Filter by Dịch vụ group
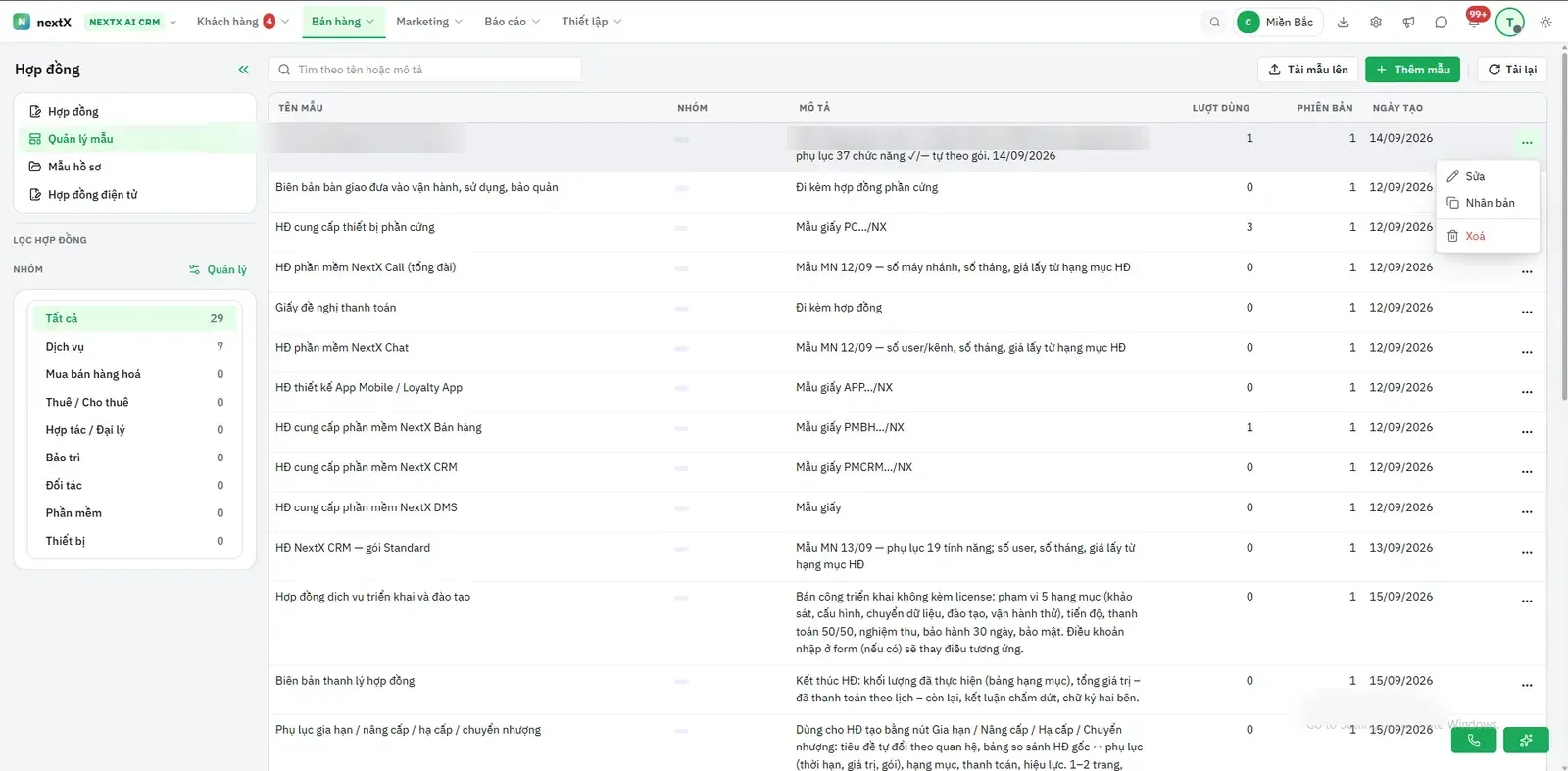This screenshot has height=771, width=1568. (x=135, y=347)
